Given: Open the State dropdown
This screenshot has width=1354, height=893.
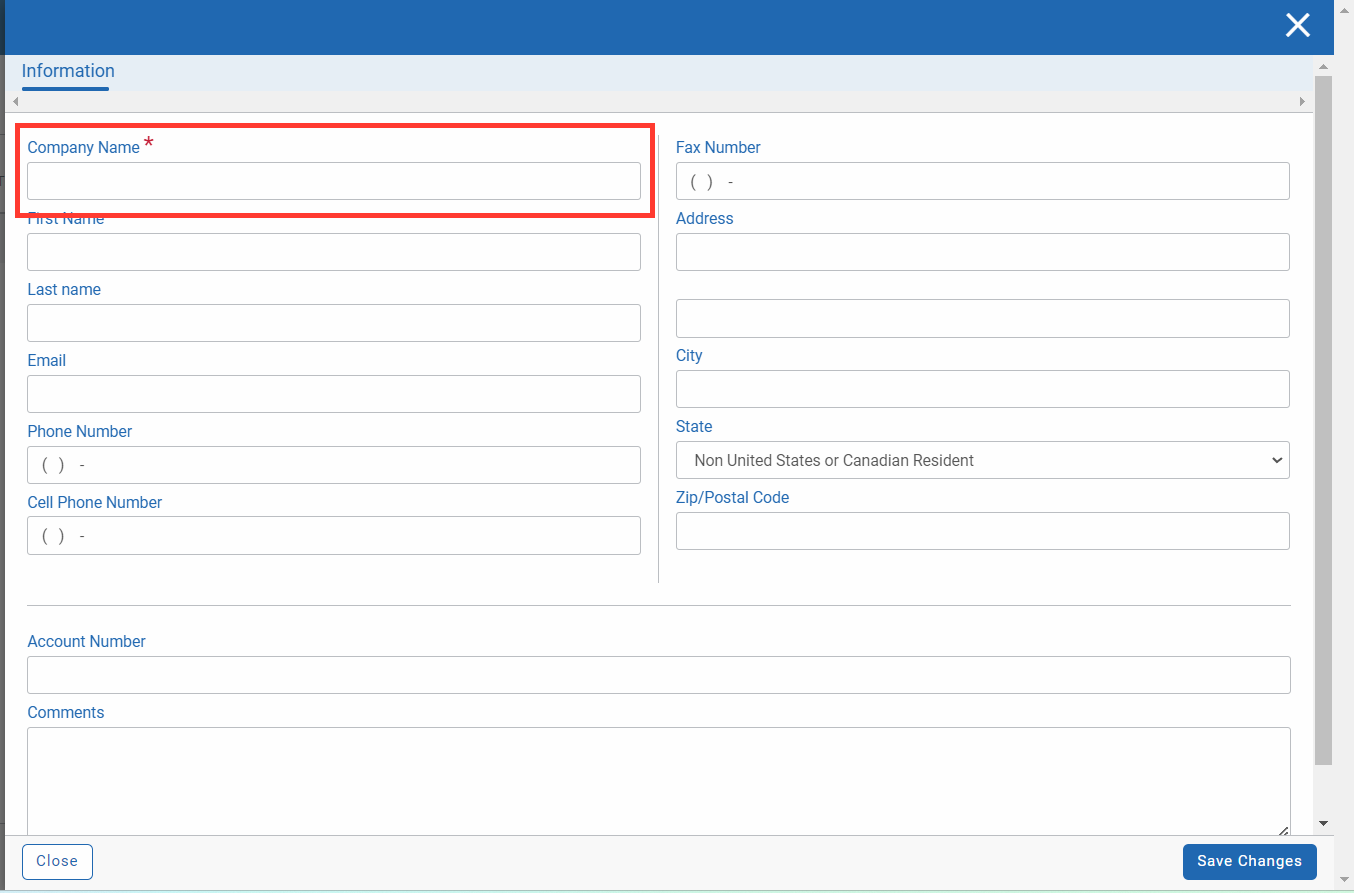Looking at the screenshot, I should (982, 460).
